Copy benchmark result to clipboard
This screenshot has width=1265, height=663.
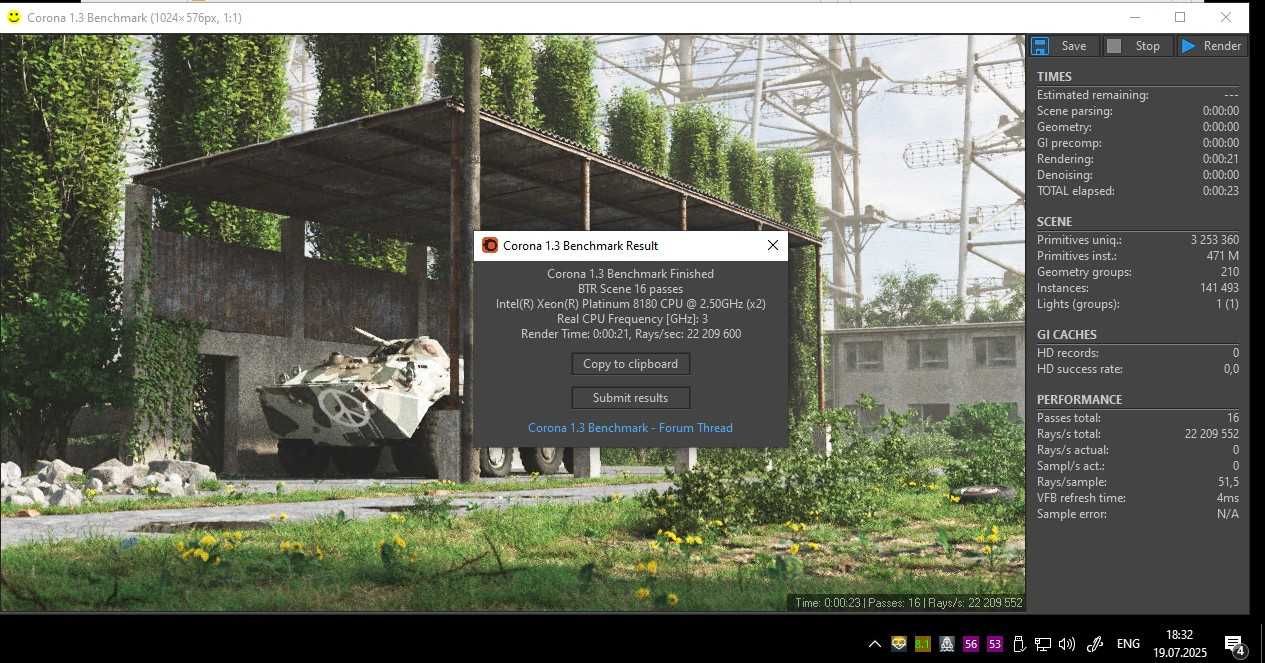(630, 364)
